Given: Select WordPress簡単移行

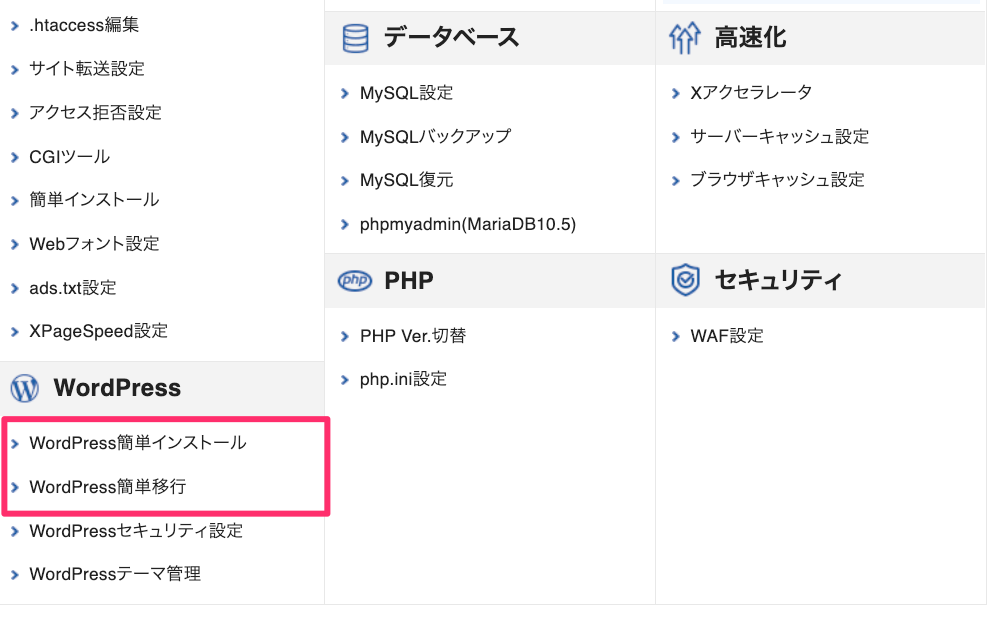Looking at the screenshot, I should (108, 487).
